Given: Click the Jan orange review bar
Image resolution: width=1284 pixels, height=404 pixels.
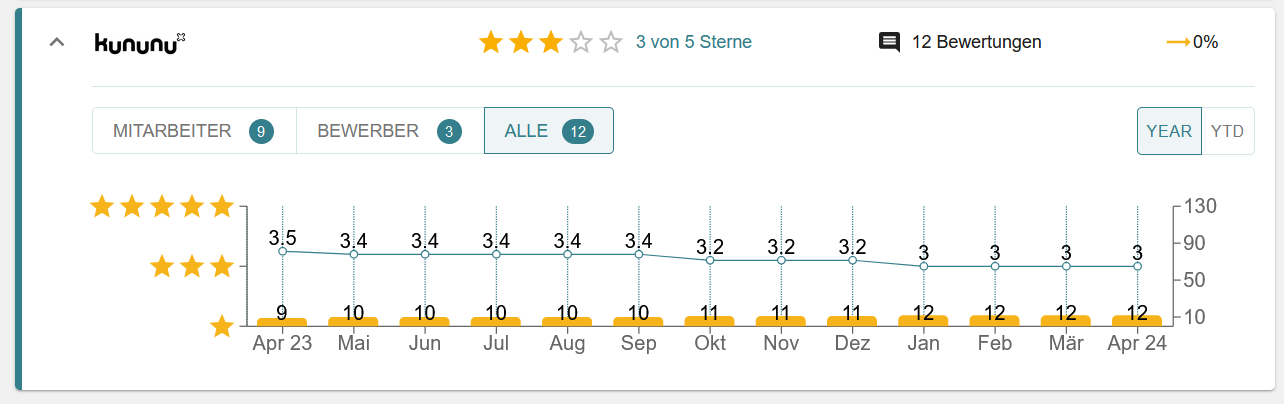Looking at the screenshot, I should click(923, 321).
